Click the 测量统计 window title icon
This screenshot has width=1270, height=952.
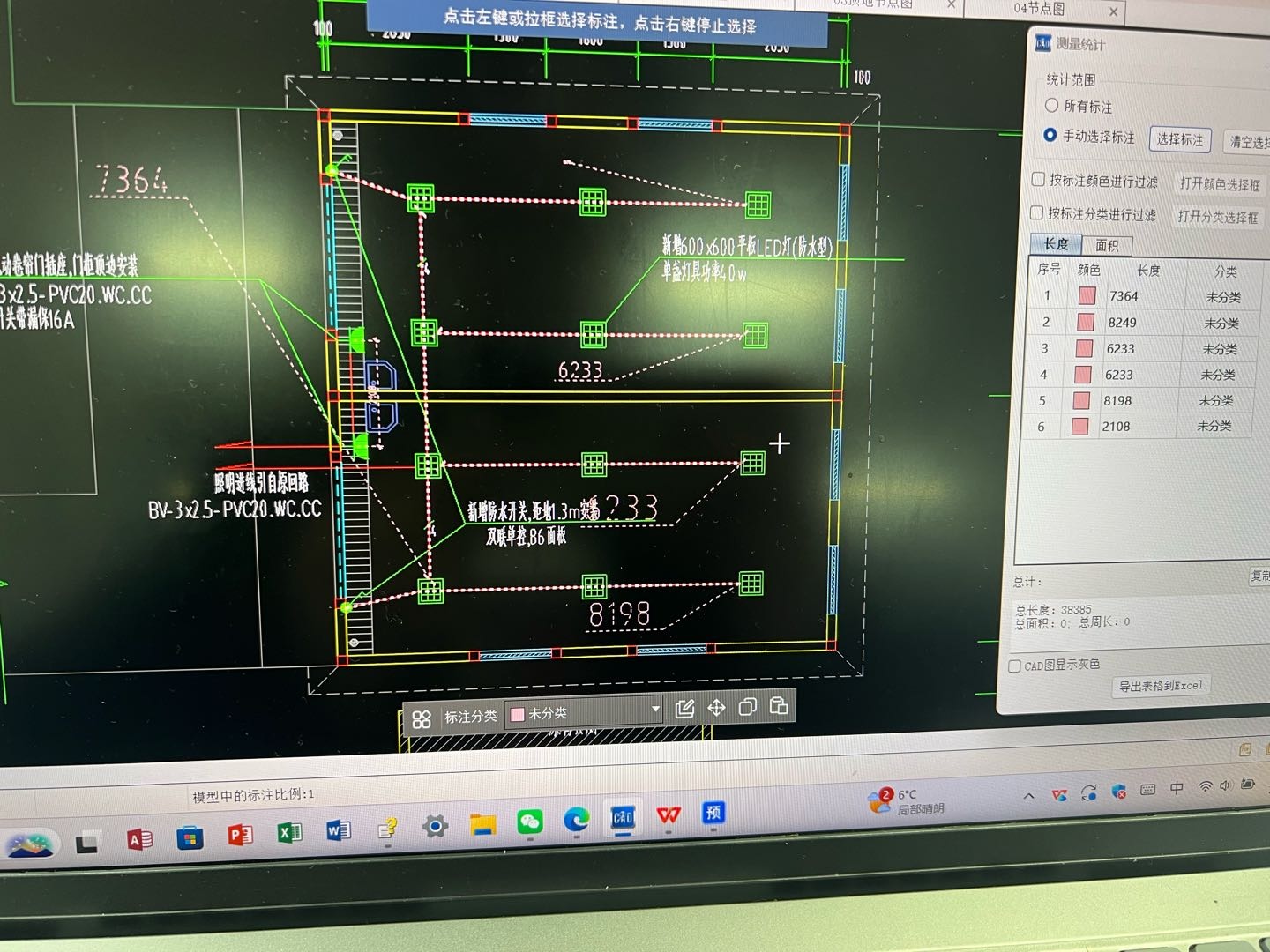(1042, 42)
